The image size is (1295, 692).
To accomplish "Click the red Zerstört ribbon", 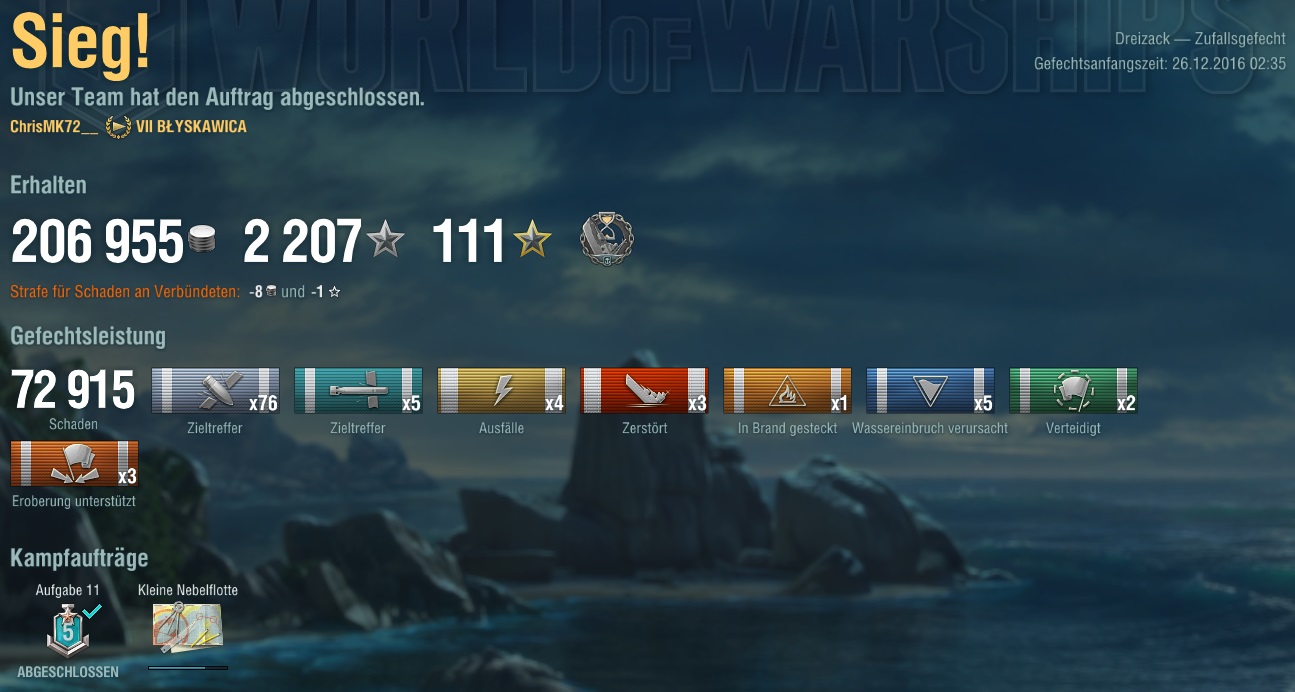I will point(644,391).
